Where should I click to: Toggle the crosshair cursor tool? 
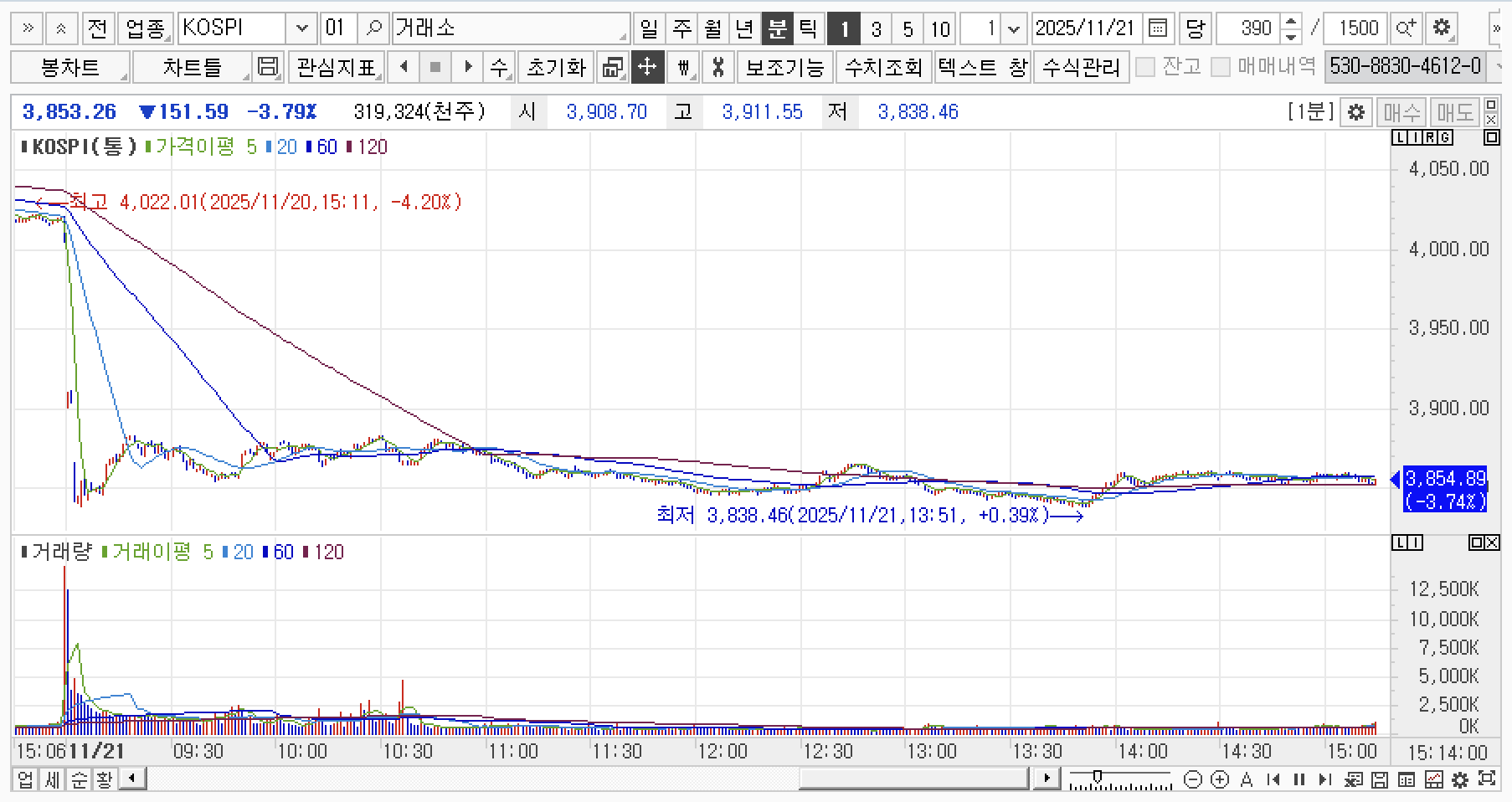(647, 67)
